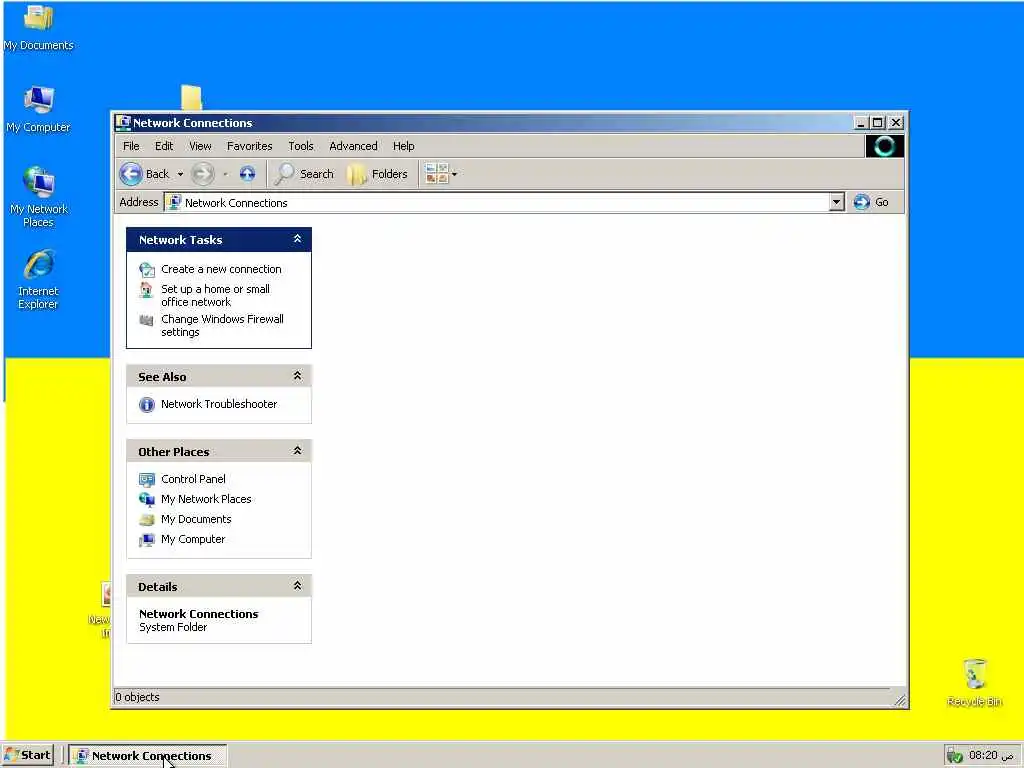Maximize the Network Connections window
1024x768 pixels.
tap(878, 123)
